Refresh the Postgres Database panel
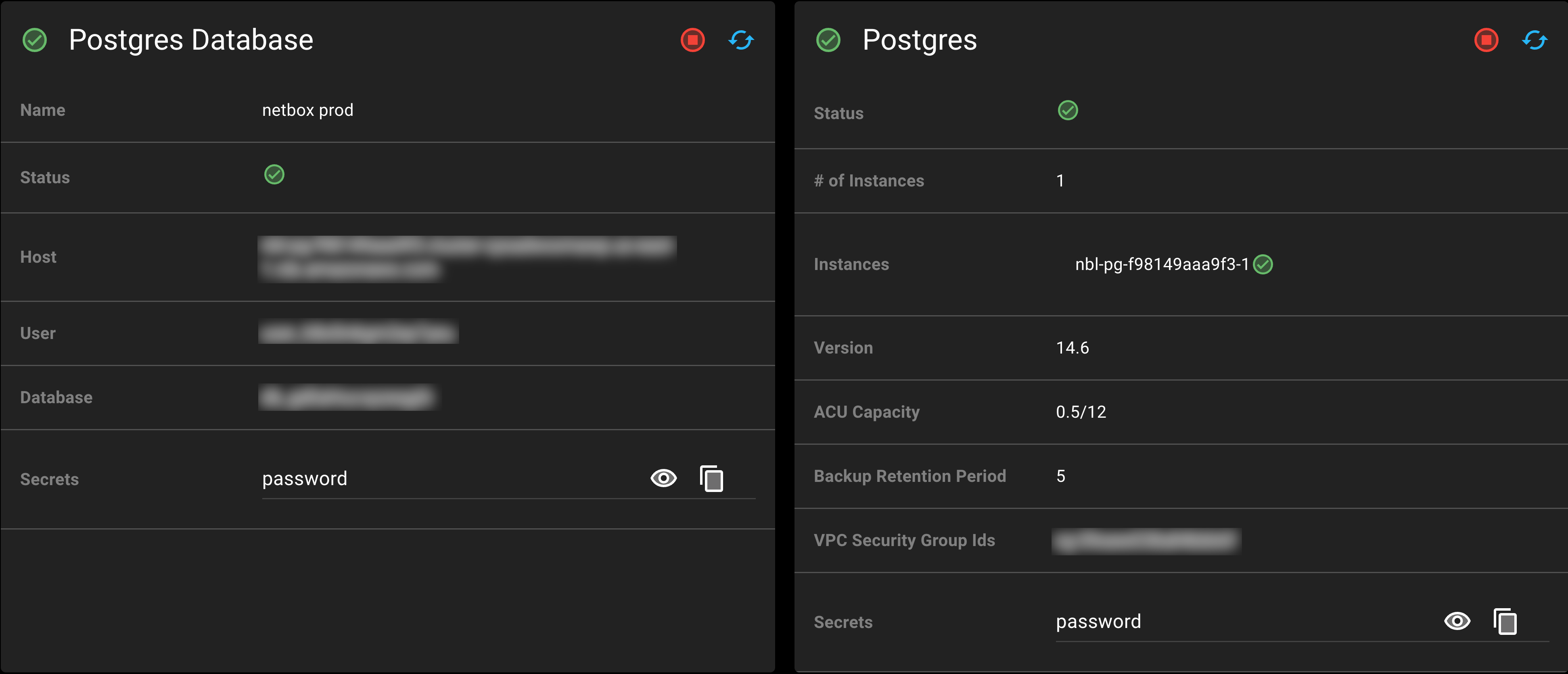This screenshot has height=674, width=1568. (x=741, y=40)
